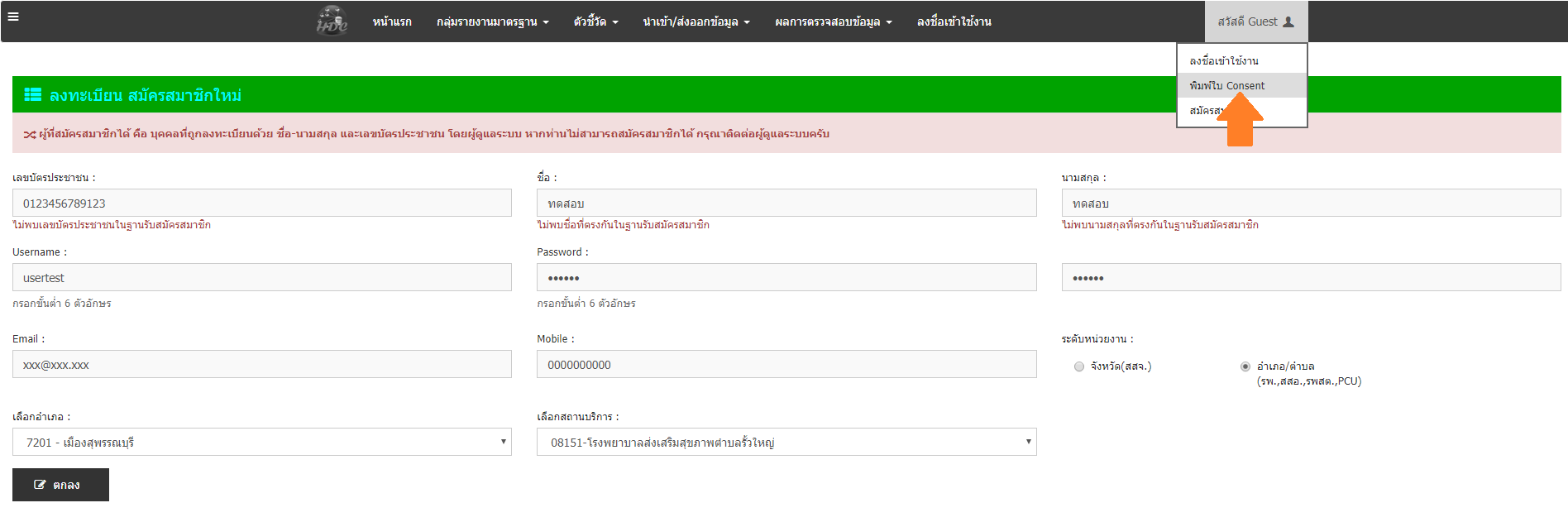Go to the หน้าแรก home link
Image resolution: width=1568 pixels, height=522 pixels.
[392, 22]
